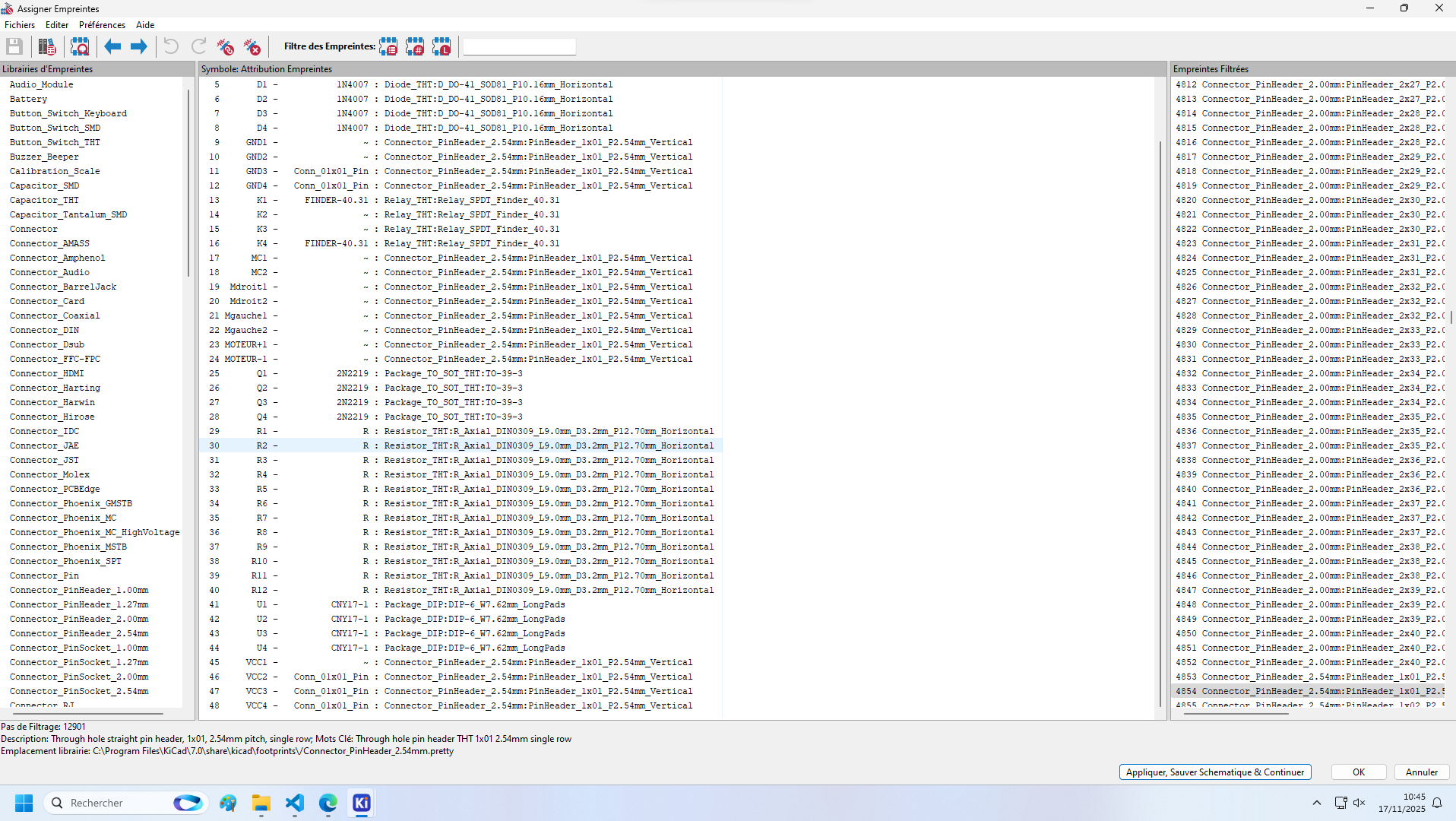Open the Préférences menu

[x=102, y=25]
